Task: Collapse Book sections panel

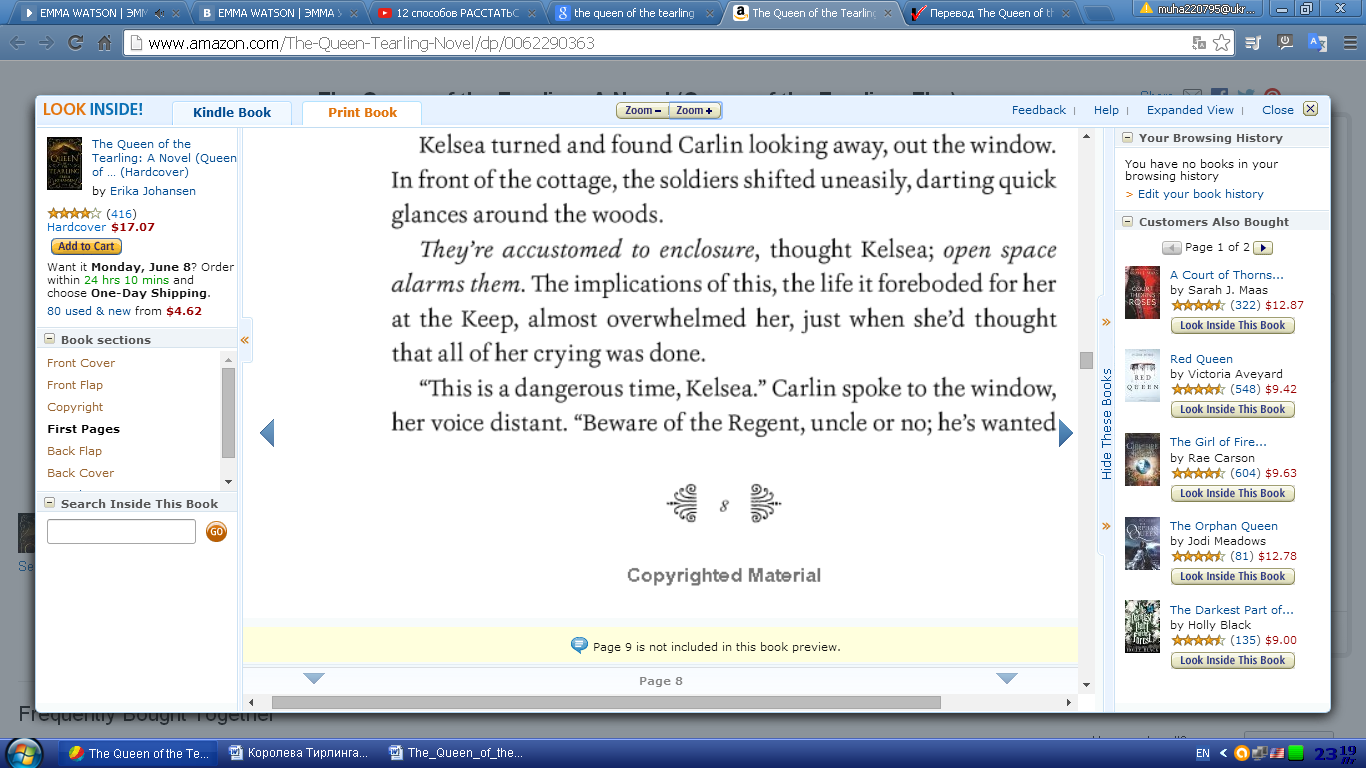Action: pos(50,340)
